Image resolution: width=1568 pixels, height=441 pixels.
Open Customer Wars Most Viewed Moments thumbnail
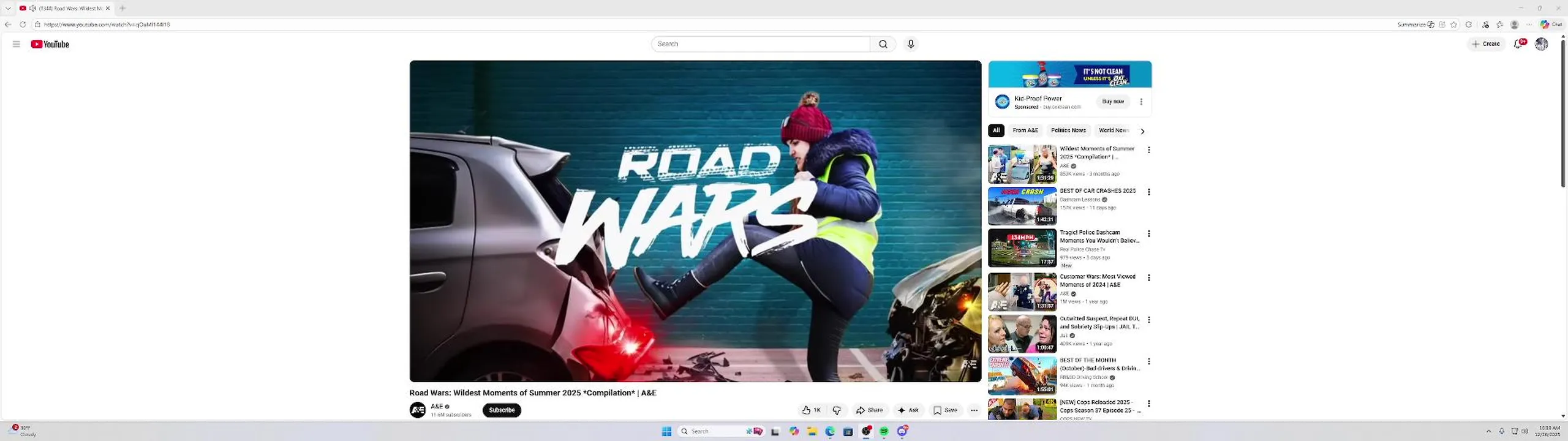pos(1022,292)
